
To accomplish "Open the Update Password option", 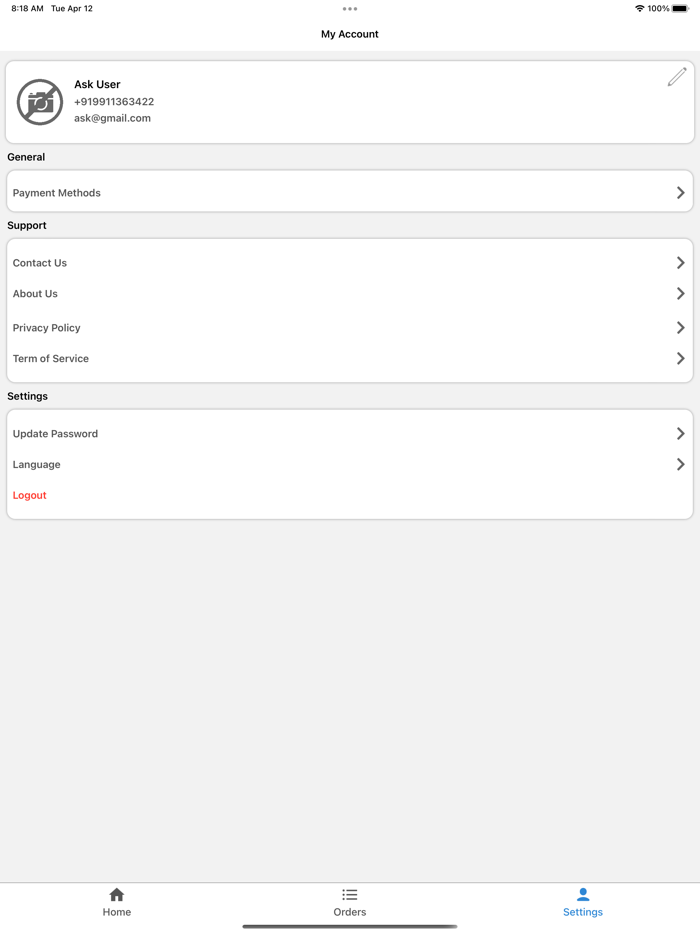I will pyautogui.click(x=350, y=434).
